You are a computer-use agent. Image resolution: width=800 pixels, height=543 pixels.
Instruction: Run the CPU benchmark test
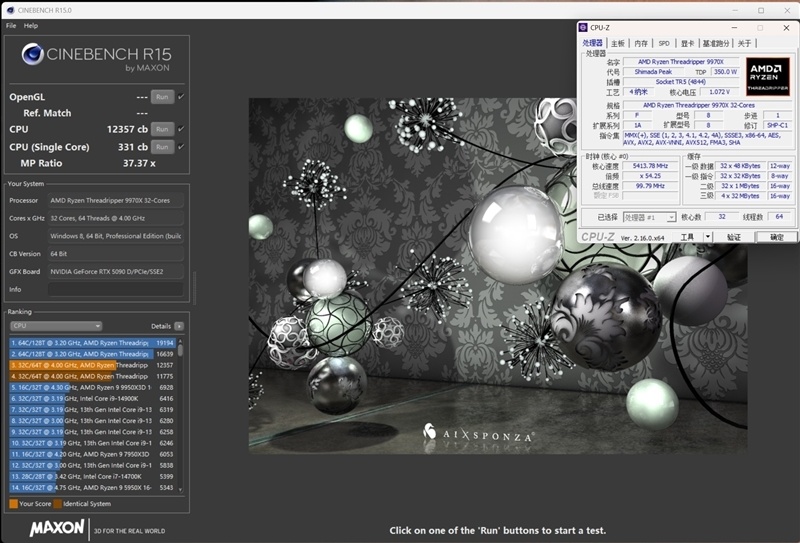[x=162, y=129]
